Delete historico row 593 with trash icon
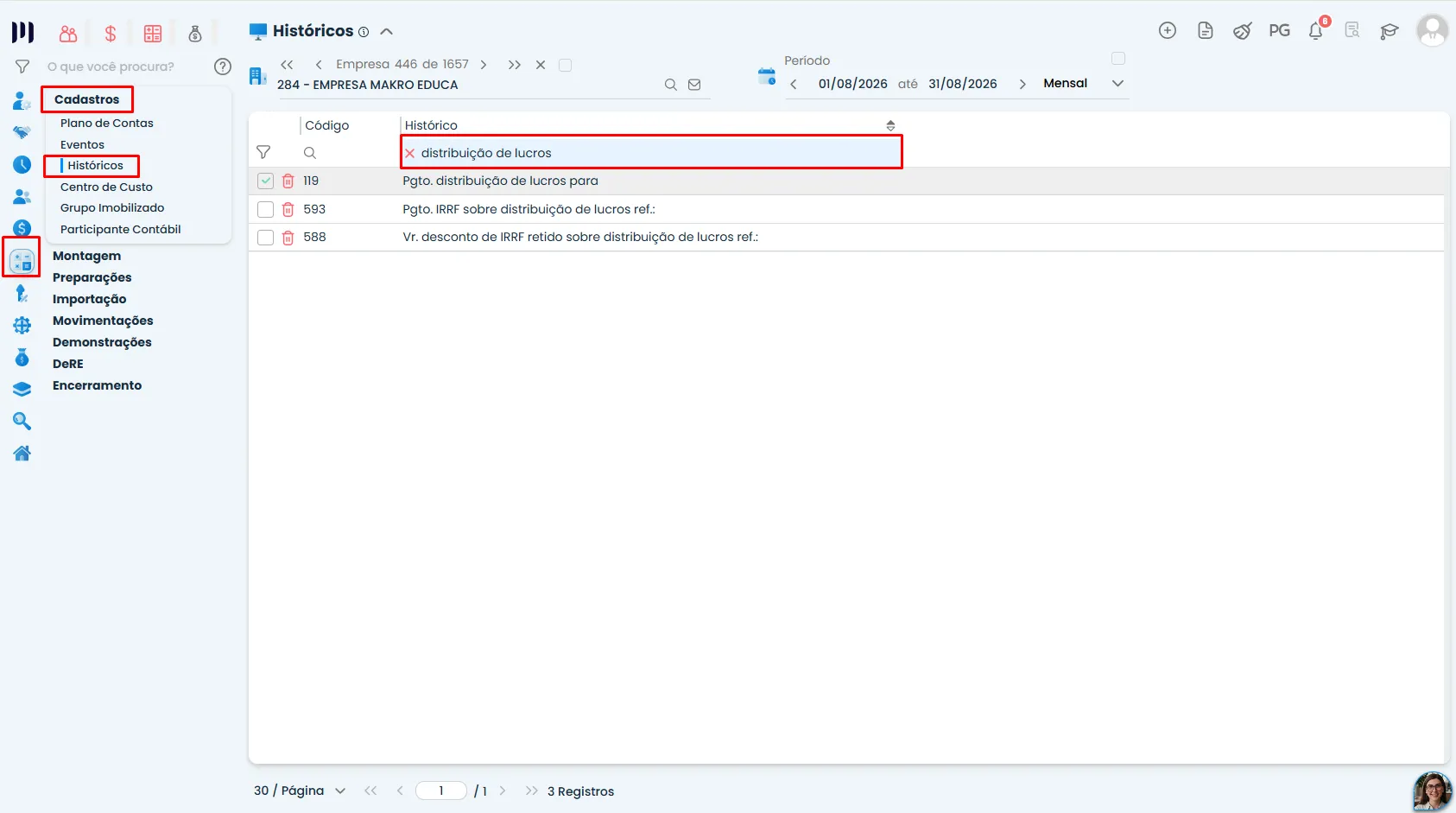1456x813 pixels. 288,210
